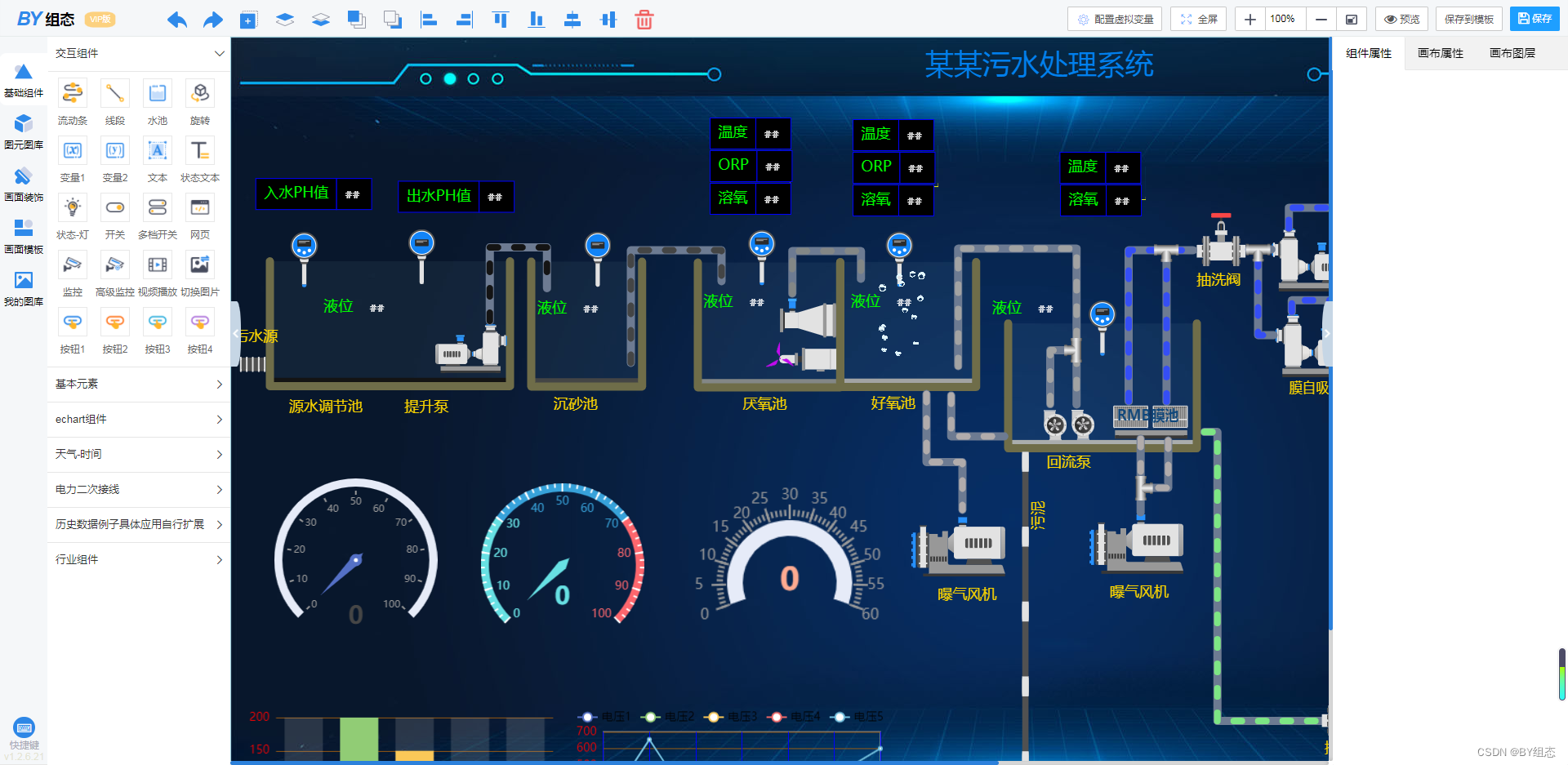Click the redo arrow icon
The width and height of the screenshot is (1568, 765).
click(x=213, y=20)
